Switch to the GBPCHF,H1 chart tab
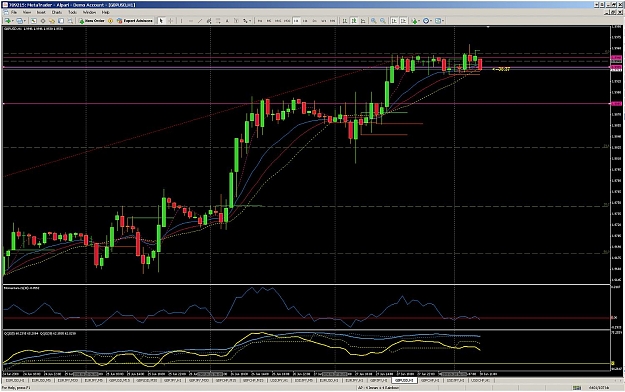 [430, 381]
